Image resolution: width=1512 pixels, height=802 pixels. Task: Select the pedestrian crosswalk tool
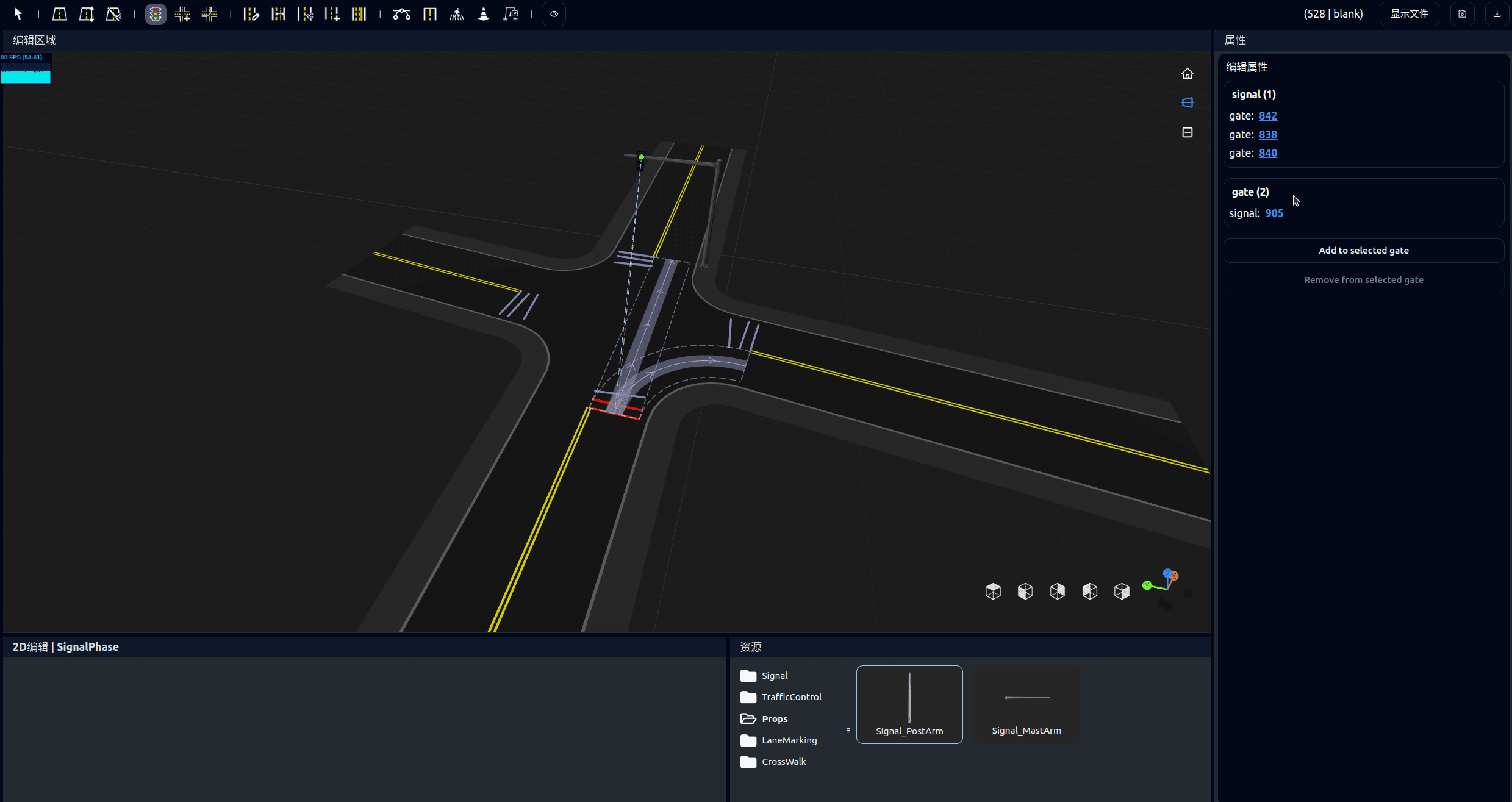coord(457,14)
